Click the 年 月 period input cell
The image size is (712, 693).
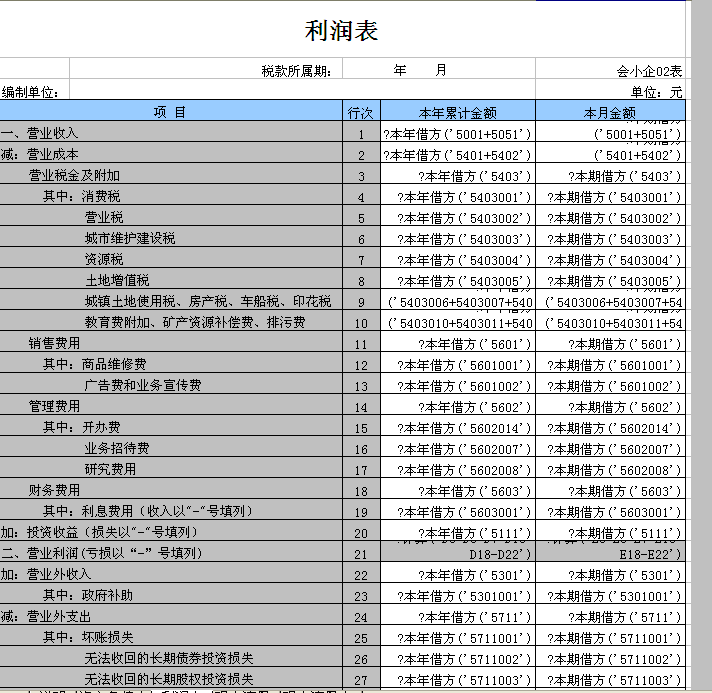pyautogui.click(x=420, y=71)
